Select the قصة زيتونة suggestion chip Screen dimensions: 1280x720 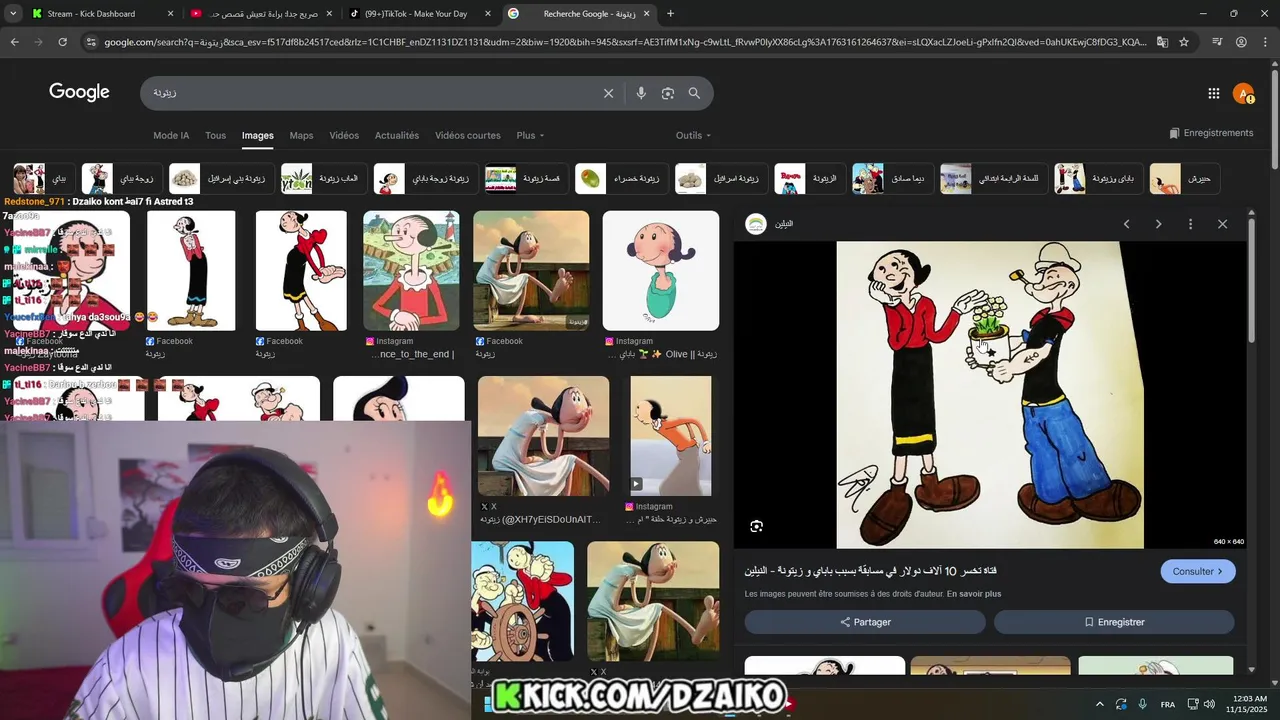(526, 179)
